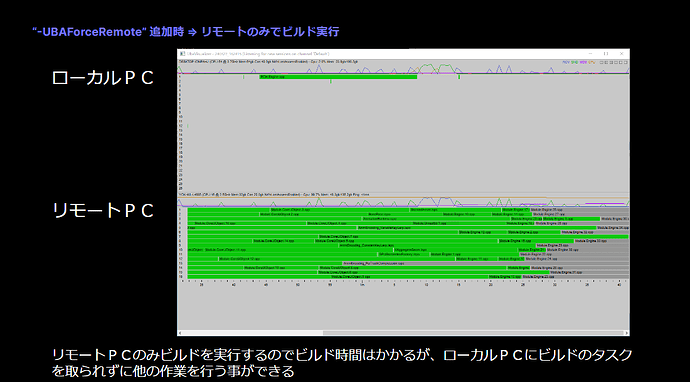Select the AnimationRuntime.cpp process bar

click(x=436, y=219)
